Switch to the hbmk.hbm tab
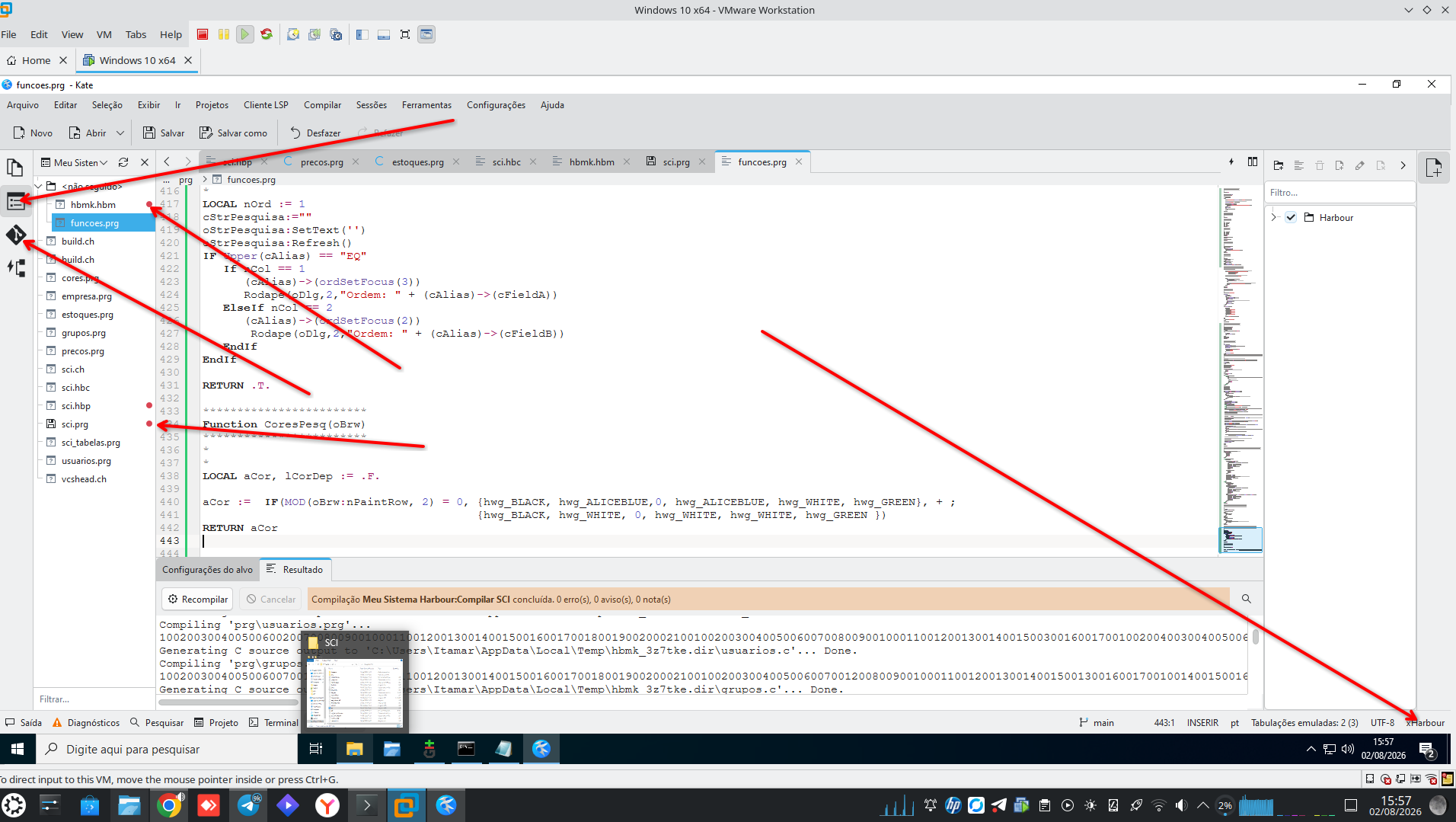 coord(592,162)
